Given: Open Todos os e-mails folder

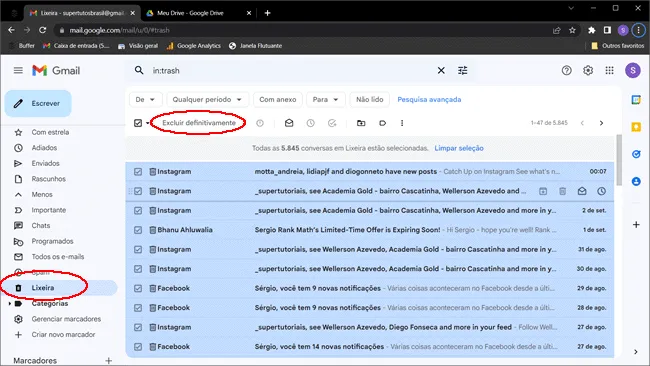Looking at the screenshot, I should pos(58,257).
